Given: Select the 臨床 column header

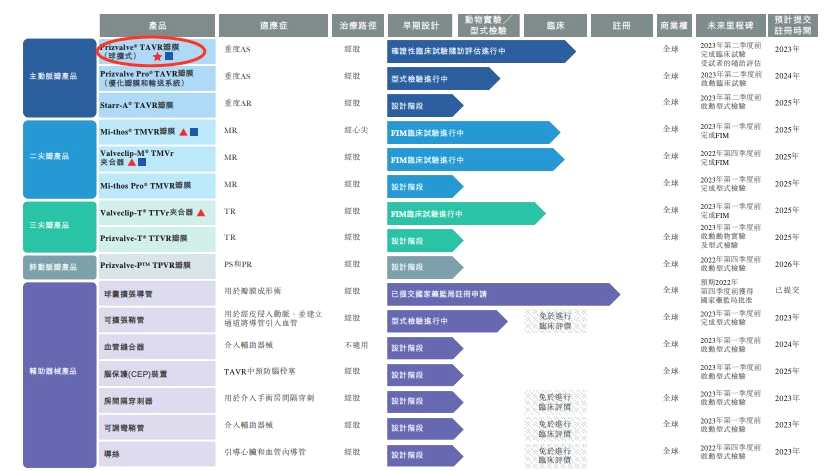Looking at the screenshot, I should click(555, 25).
